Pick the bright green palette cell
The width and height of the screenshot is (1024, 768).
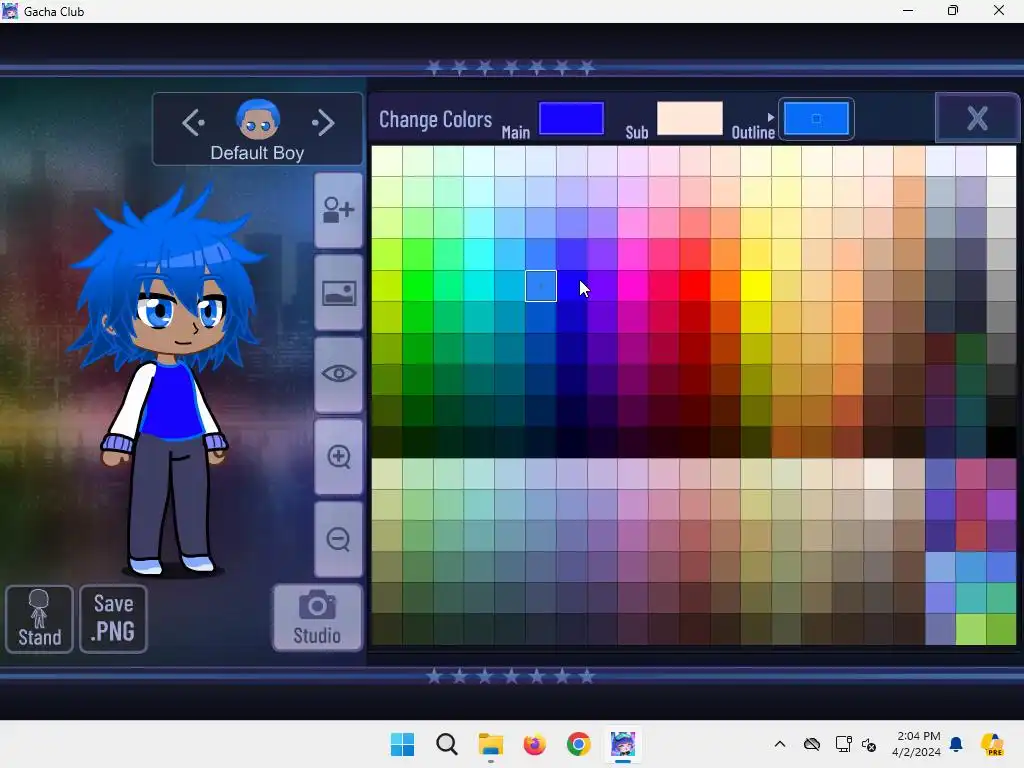418,286
